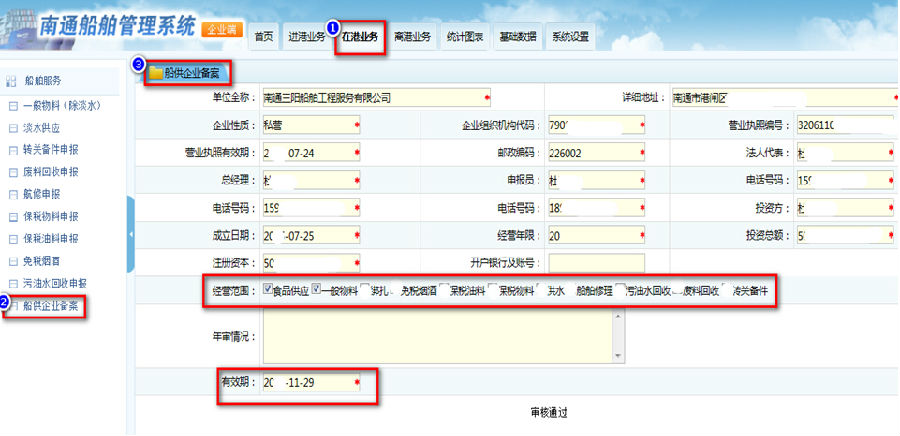Click the 船供企业备案 folder icon
This screenshot has width=900, height=436.
pos(156,73)
